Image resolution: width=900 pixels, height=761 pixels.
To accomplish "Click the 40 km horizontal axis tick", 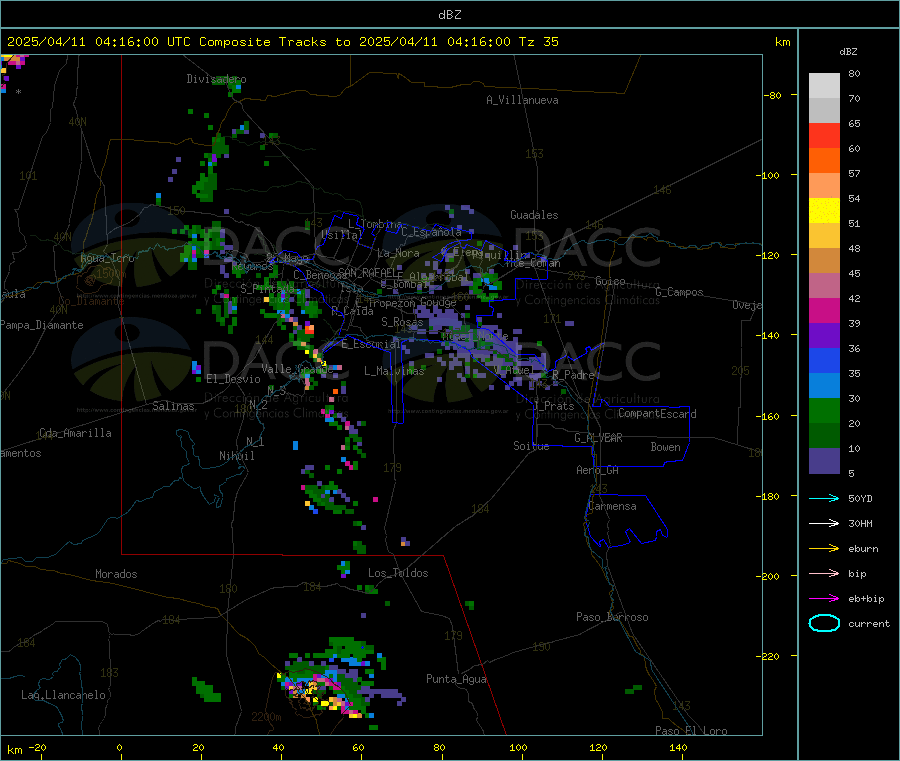I will [278, 747].
